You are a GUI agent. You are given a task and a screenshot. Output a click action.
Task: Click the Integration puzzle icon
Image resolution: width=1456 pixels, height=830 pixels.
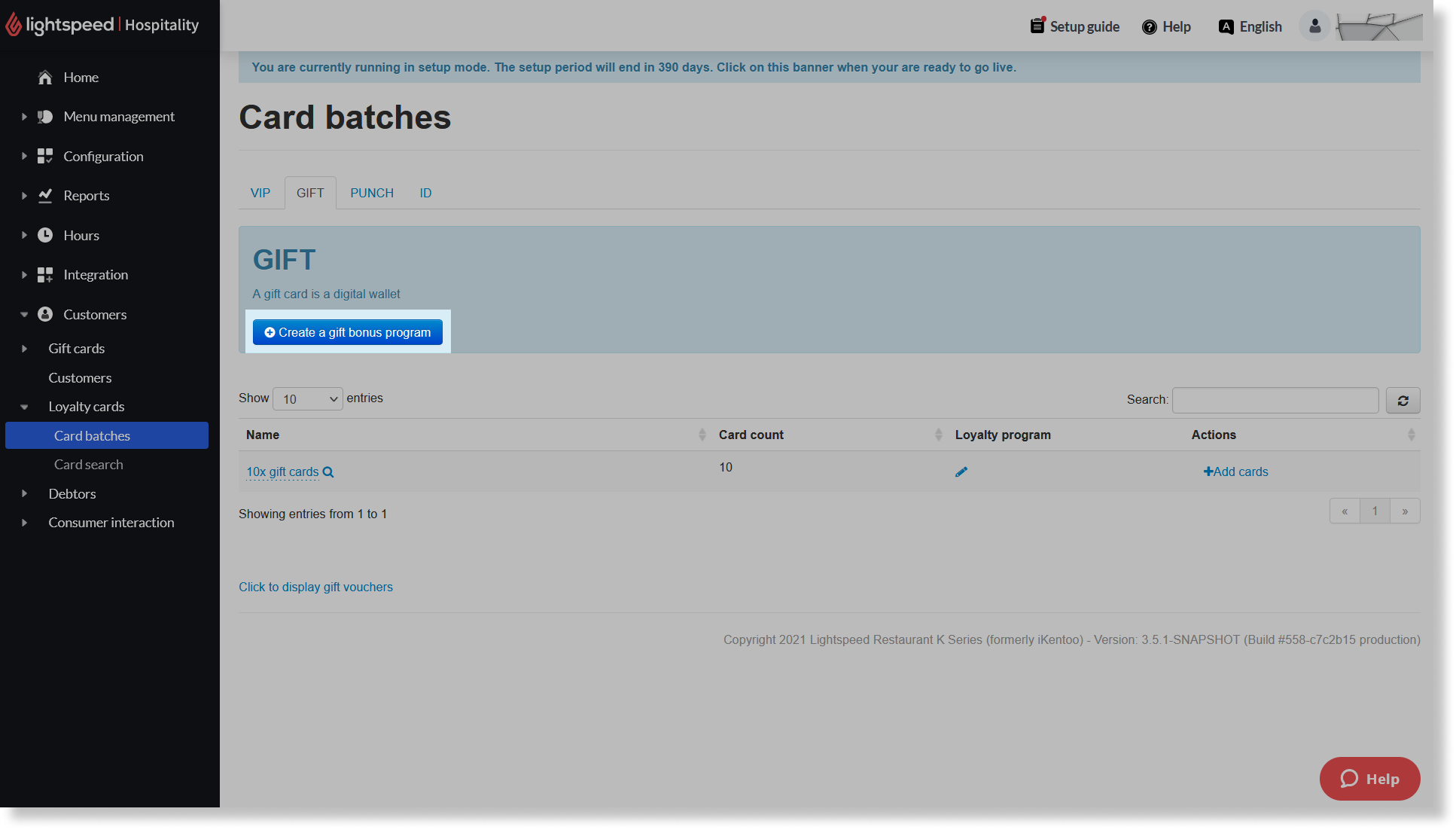coord(45,275)
